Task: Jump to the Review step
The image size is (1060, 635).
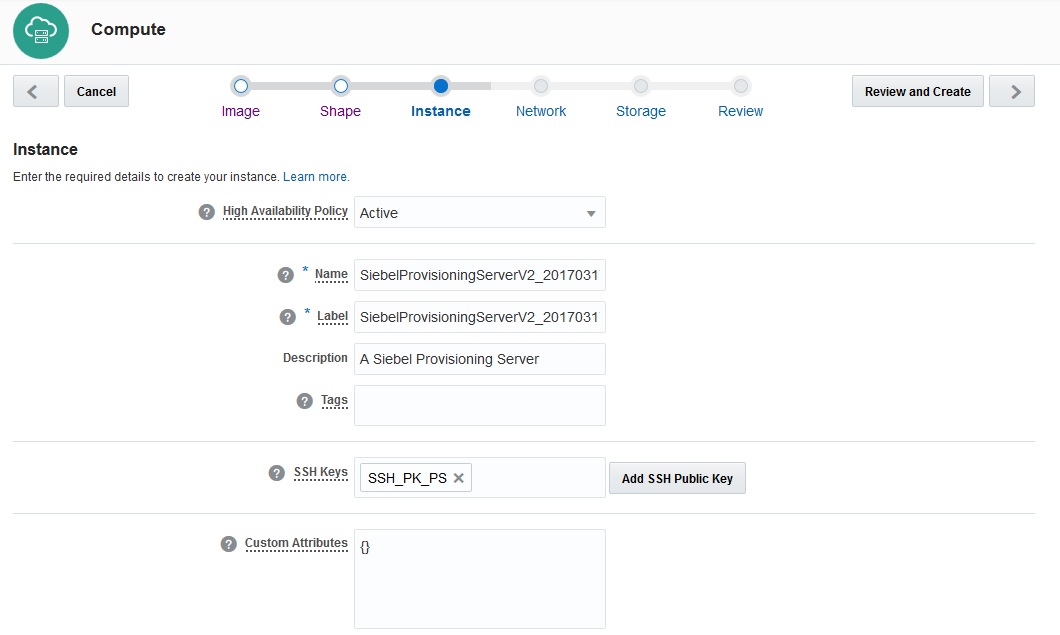Action: click(x=740, y=98)
